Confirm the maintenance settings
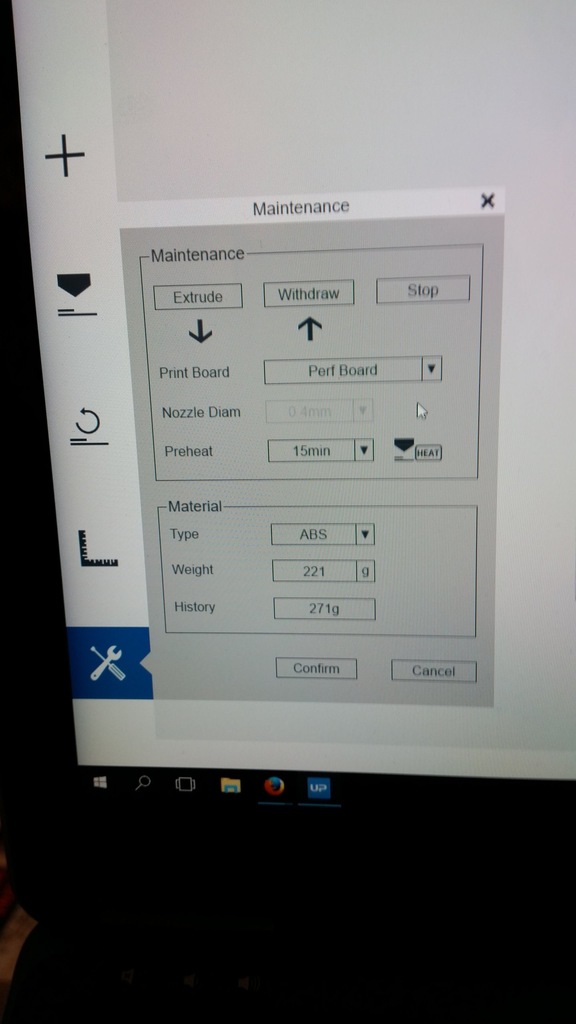576x1024 pixels. [316, 668]
